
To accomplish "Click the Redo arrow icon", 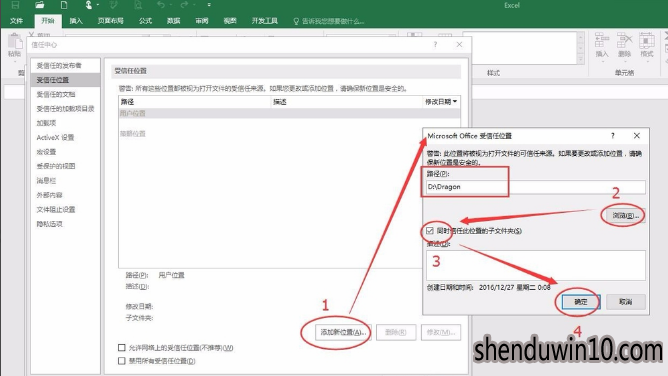I will [184, 5].
